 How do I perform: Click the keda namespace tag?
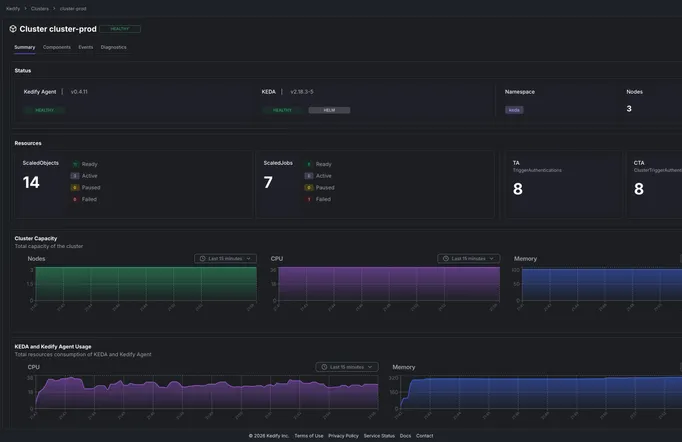tap(514, 110)
